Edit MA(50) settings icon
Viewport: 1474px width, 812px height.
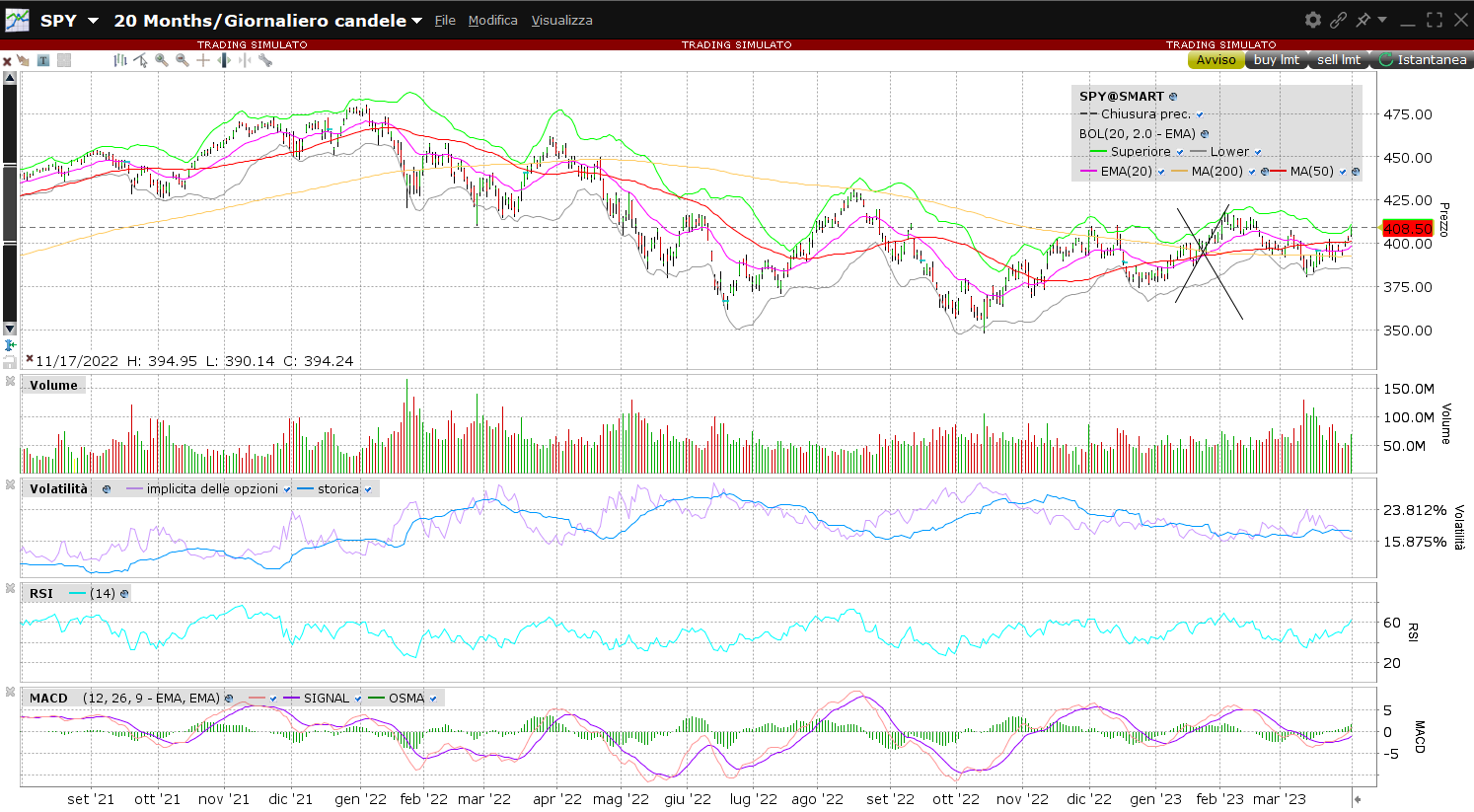coord(1356,172)
